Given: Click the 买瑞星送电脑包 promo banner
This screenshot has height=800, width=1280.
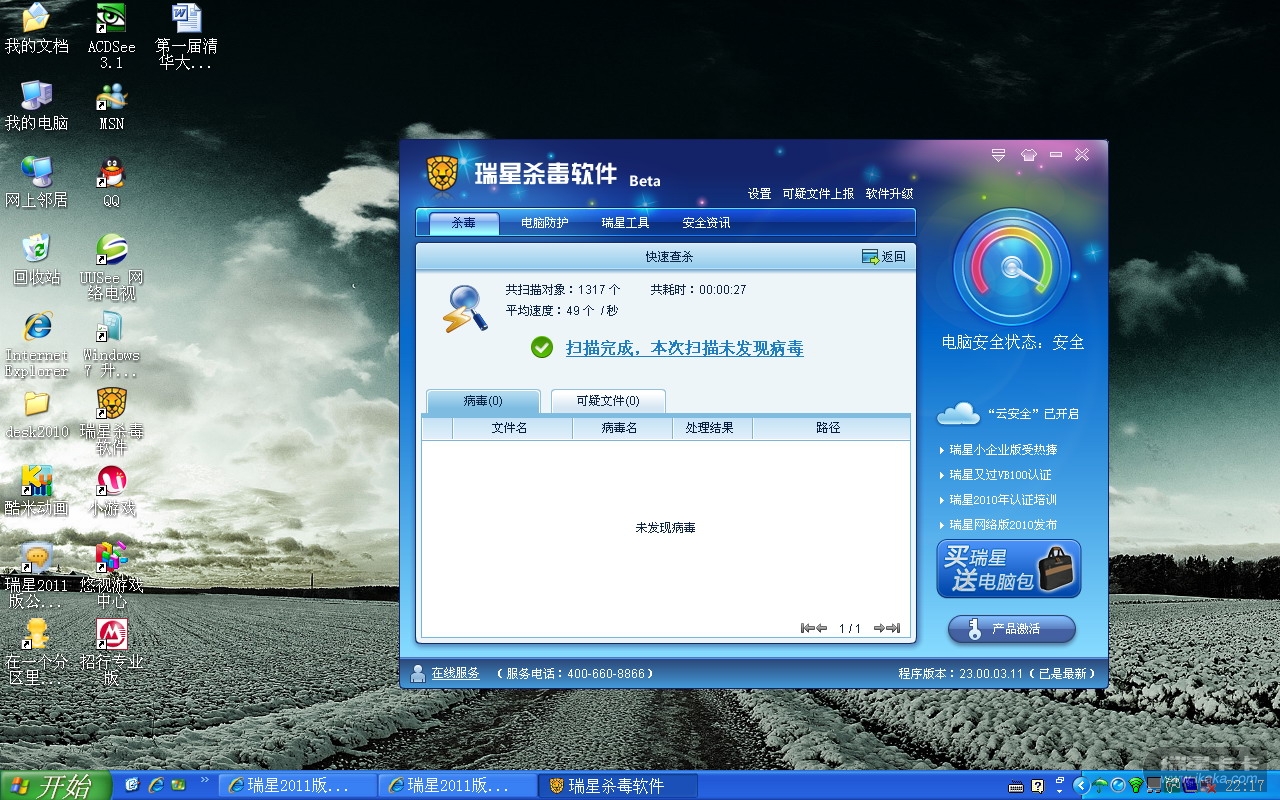Looking at the screenshot, I should 1009,569.
